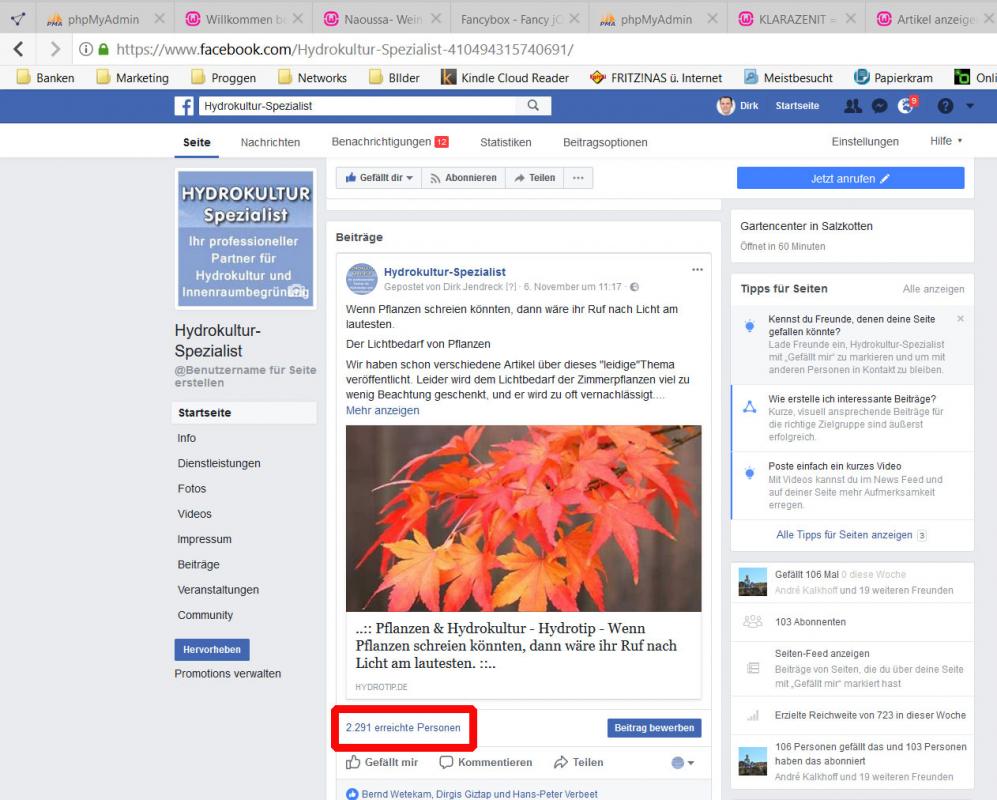Select Videos in left sidebar
This screenshot has height=800, width=997.
pyautogui.click(x=194, y=514)
